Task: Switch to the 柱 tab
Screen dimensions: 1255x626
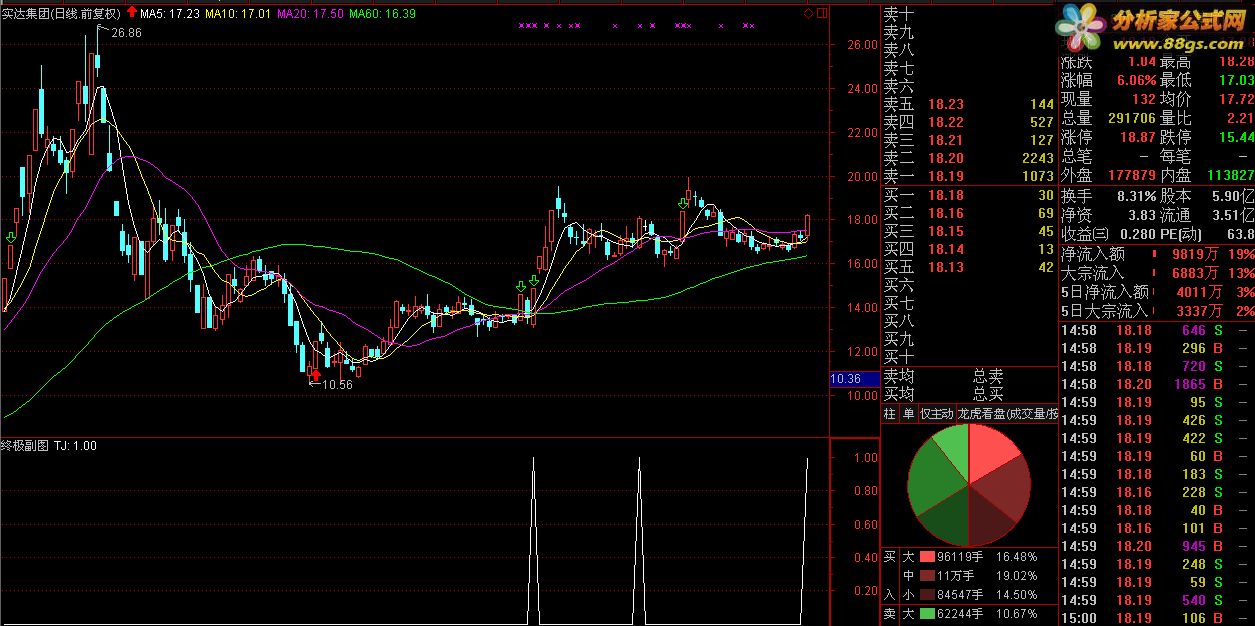Action: 890,413
